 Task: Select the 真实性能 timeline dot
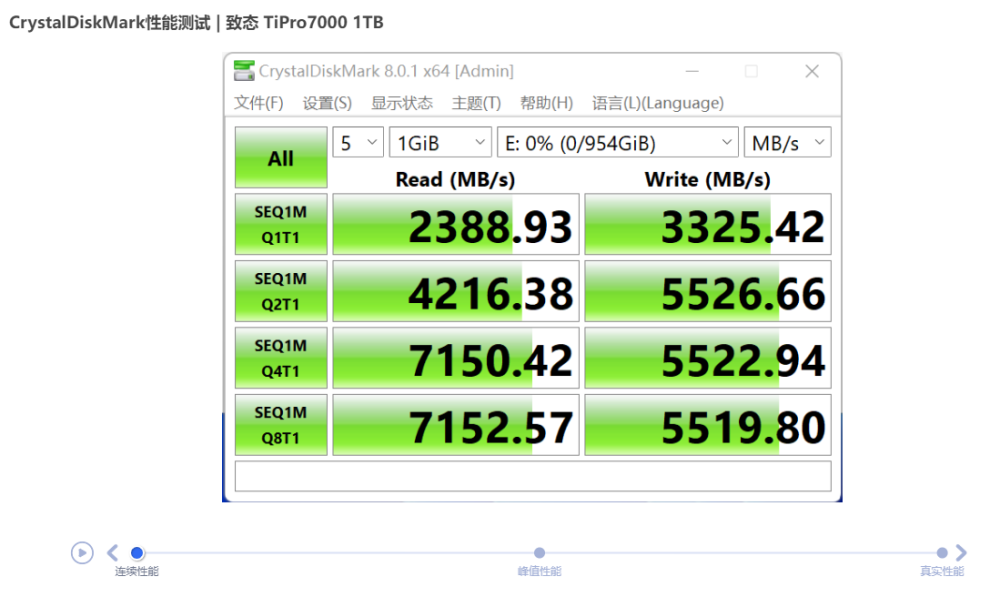click(942, 552)
